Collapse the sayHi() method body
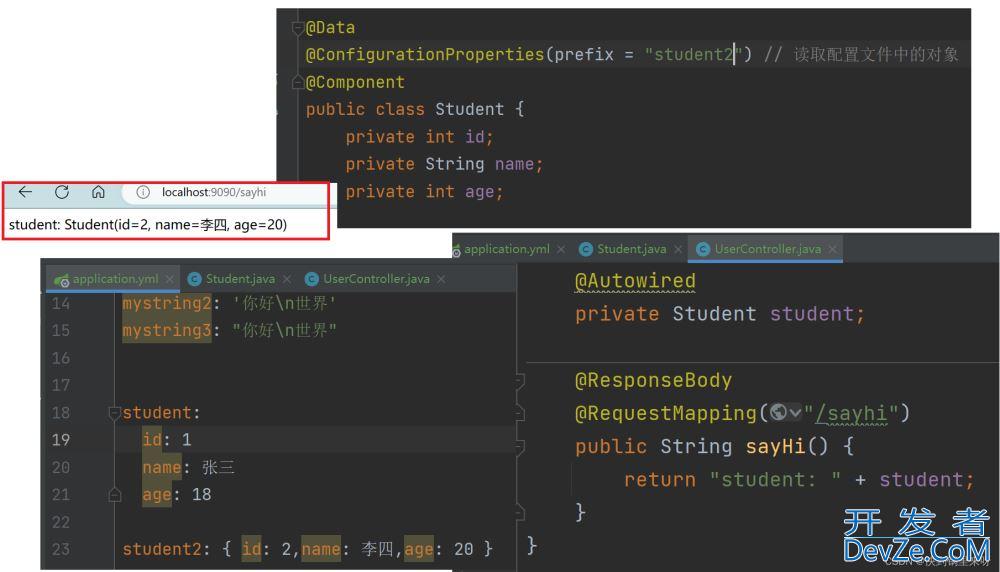Viewport: 1000px width, 572px height. point(520,447)
